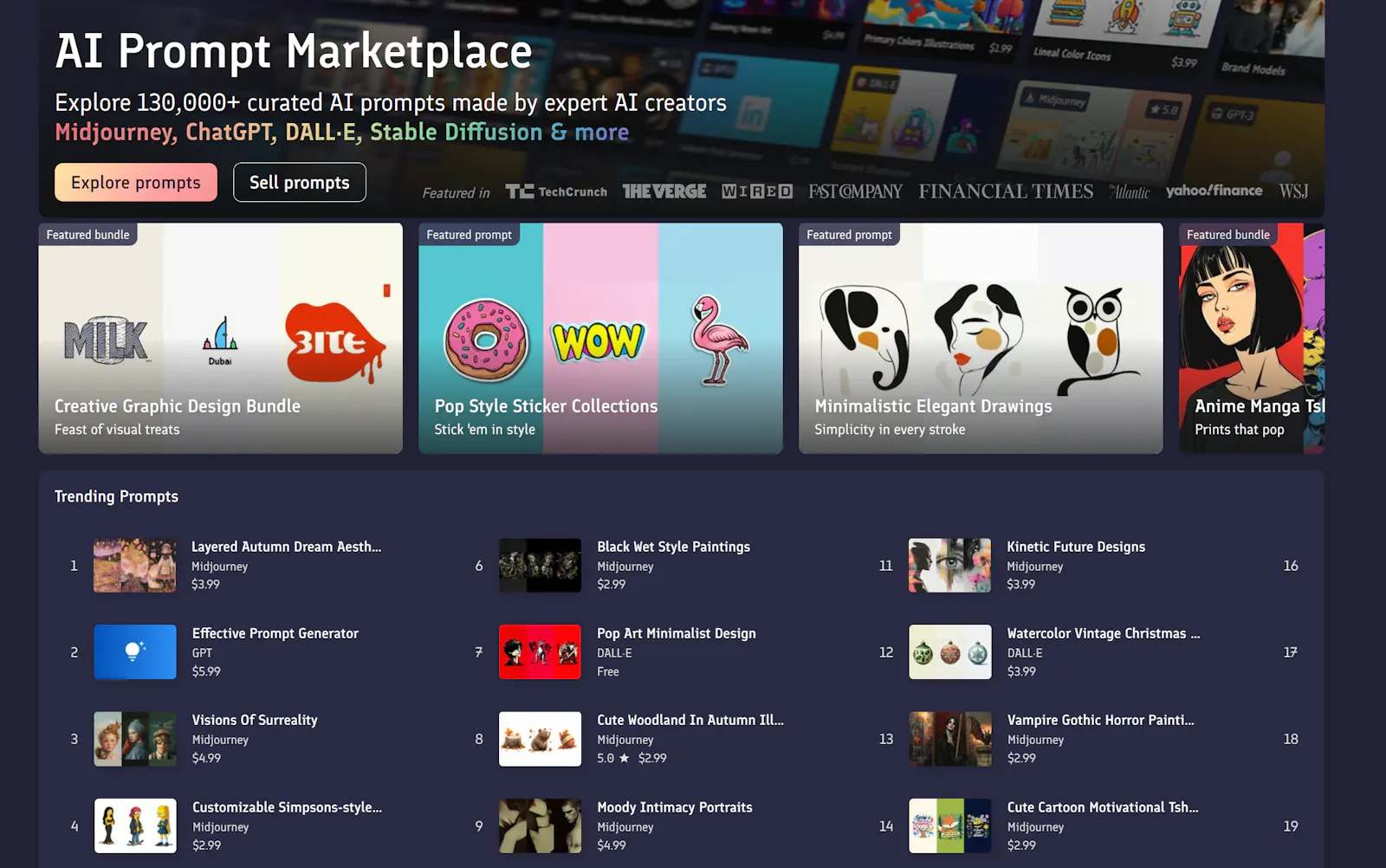This screenshot has height=868, width=1386.
Task: Open the Explore prompts button
Action: pyautogui.click(x=136, y=182)
